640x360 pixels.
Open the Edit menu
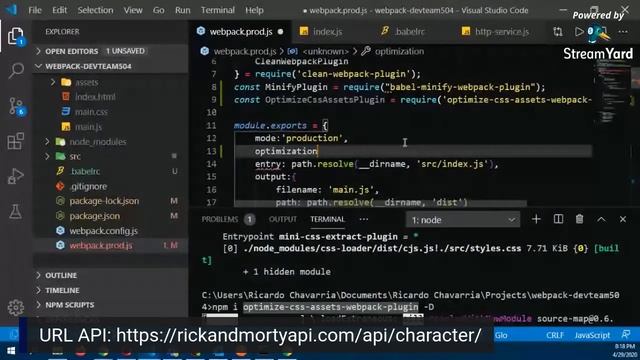[x=60, y=10]
